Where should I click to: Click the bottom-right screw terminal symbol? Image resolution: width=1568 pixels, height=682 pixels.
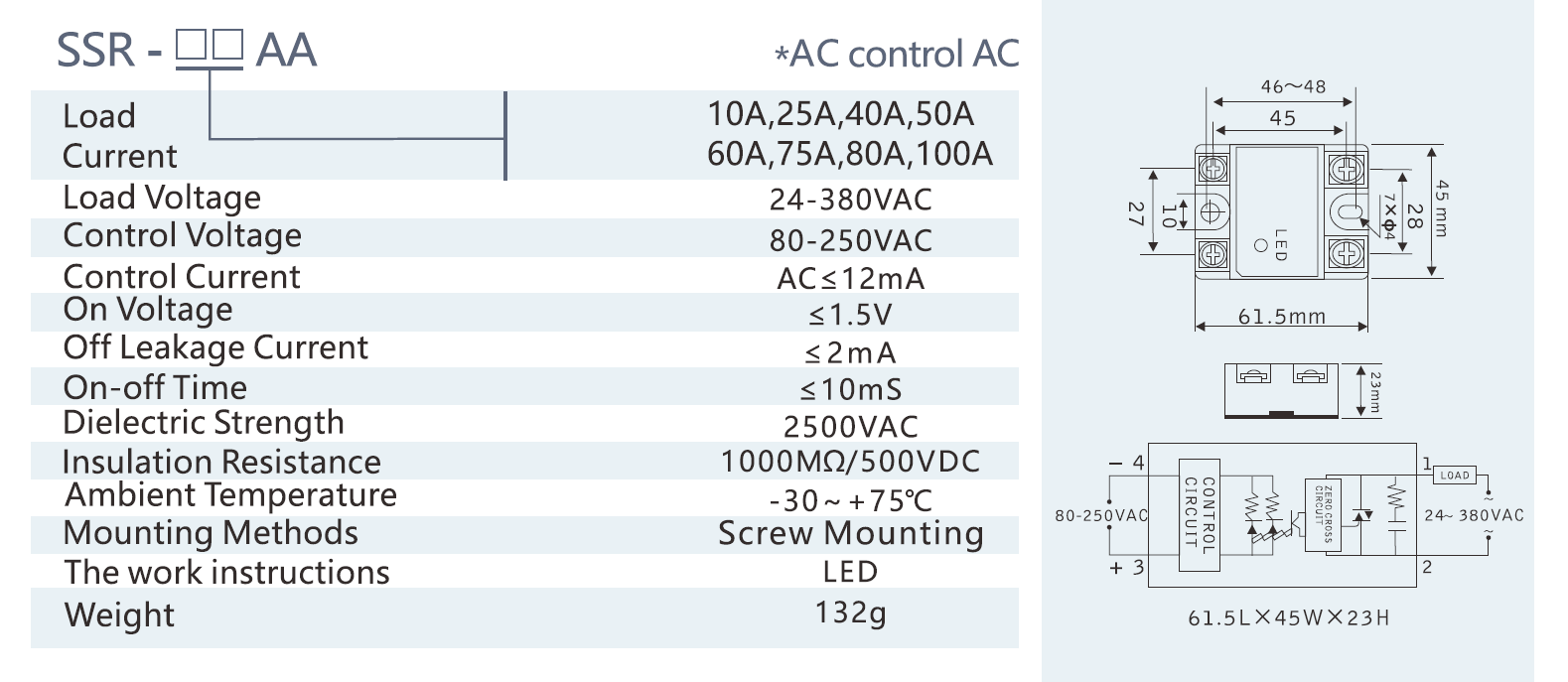(1346, 253)
